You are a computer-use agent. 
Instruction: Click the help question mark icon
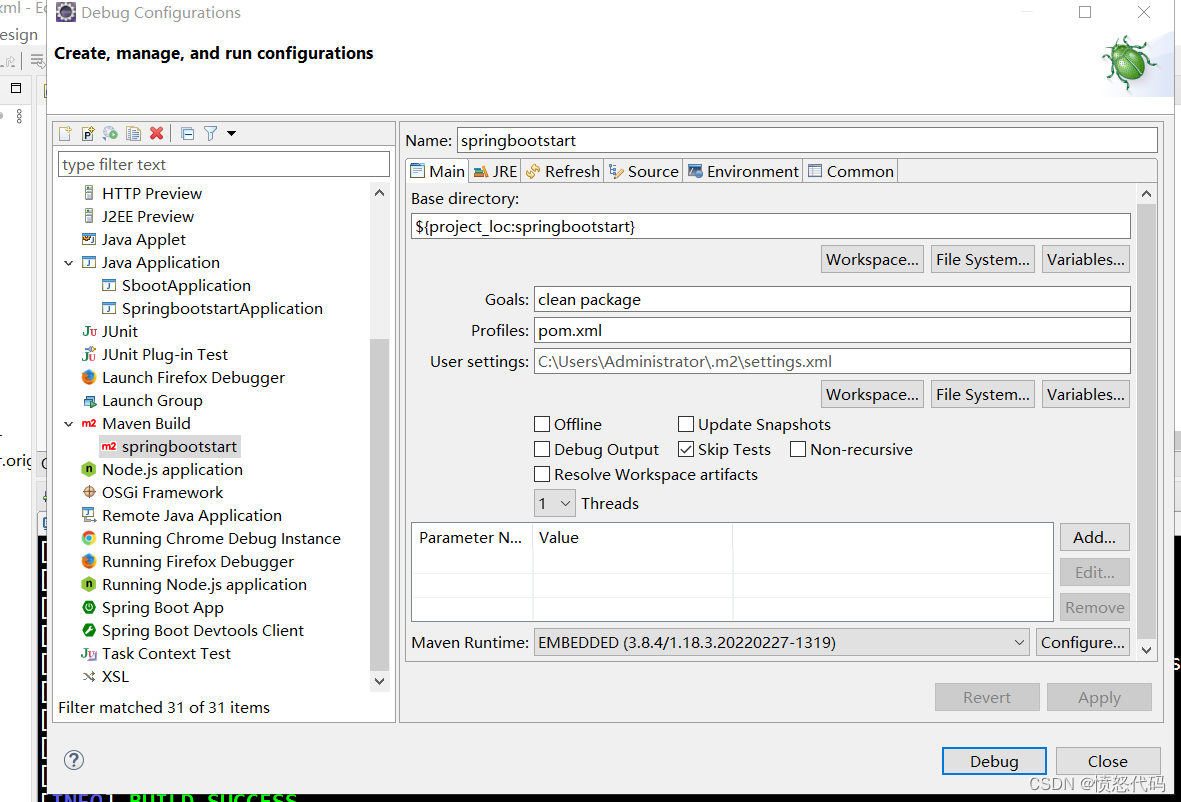(x=74, y=760)
